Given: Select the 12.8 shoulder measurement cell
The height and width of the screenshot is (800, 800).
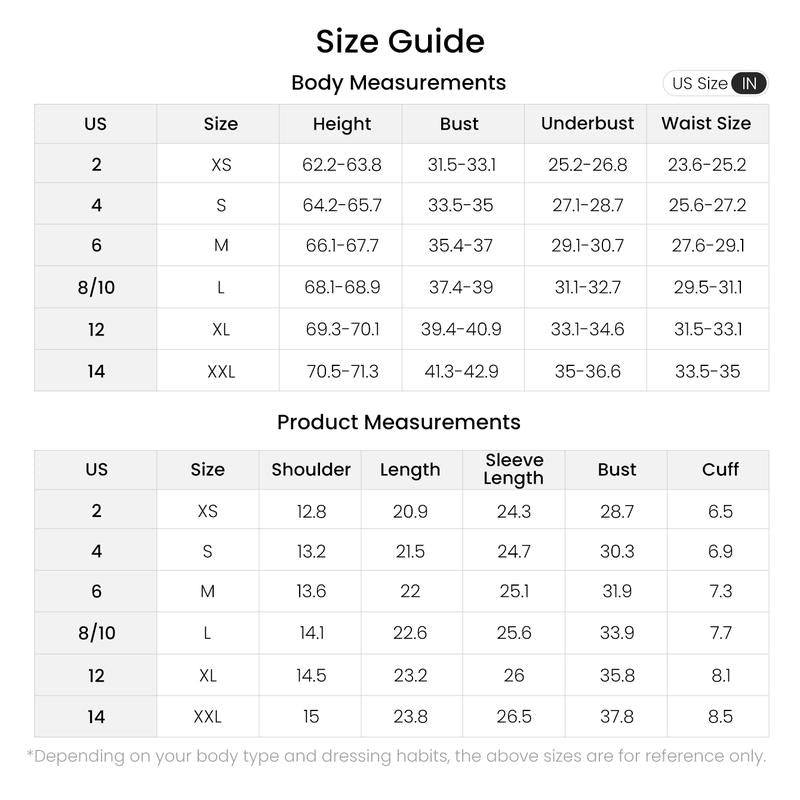Looking at the screenshot, I should pyautogui.click(x=311, y=511).
